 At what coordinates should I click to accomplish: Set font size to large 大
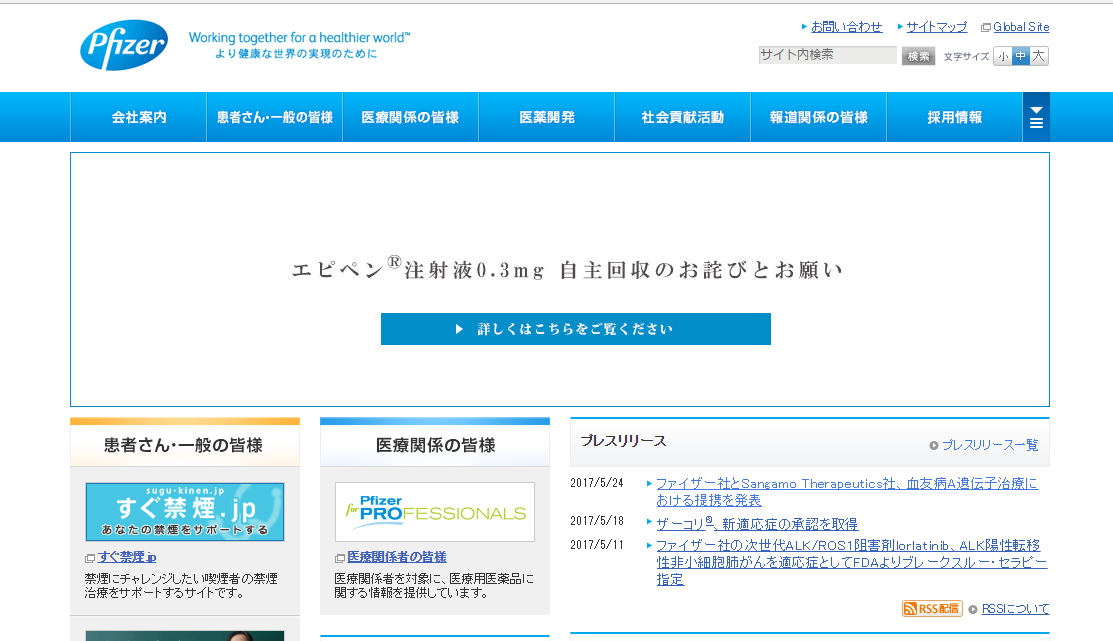tap(1038, 56)
